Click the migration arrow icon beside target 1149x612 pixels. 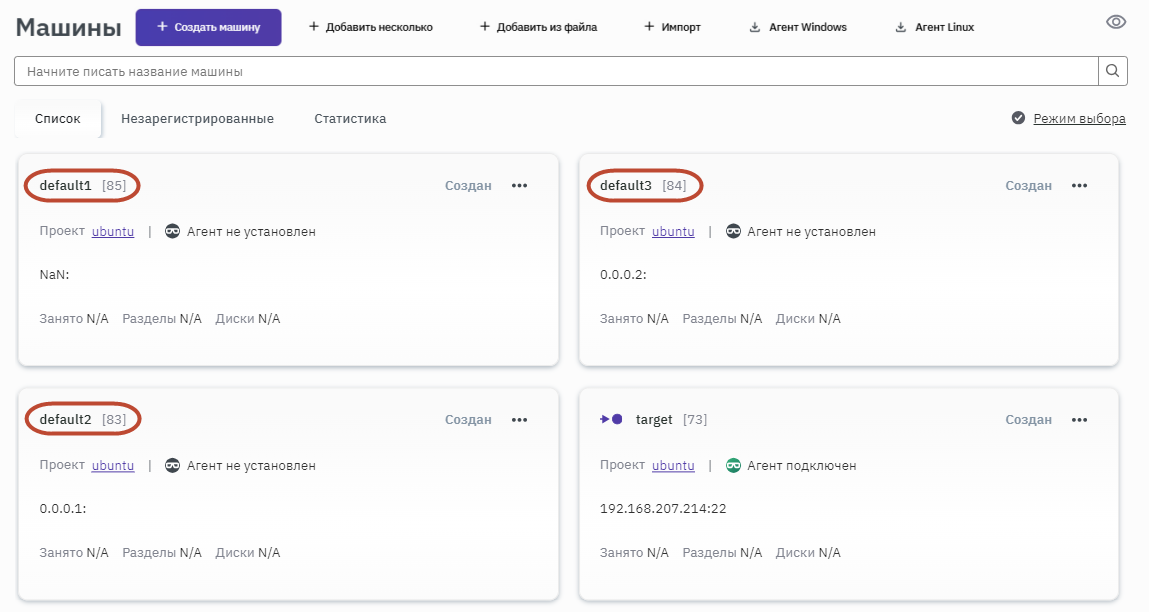(x=611, y=419)
